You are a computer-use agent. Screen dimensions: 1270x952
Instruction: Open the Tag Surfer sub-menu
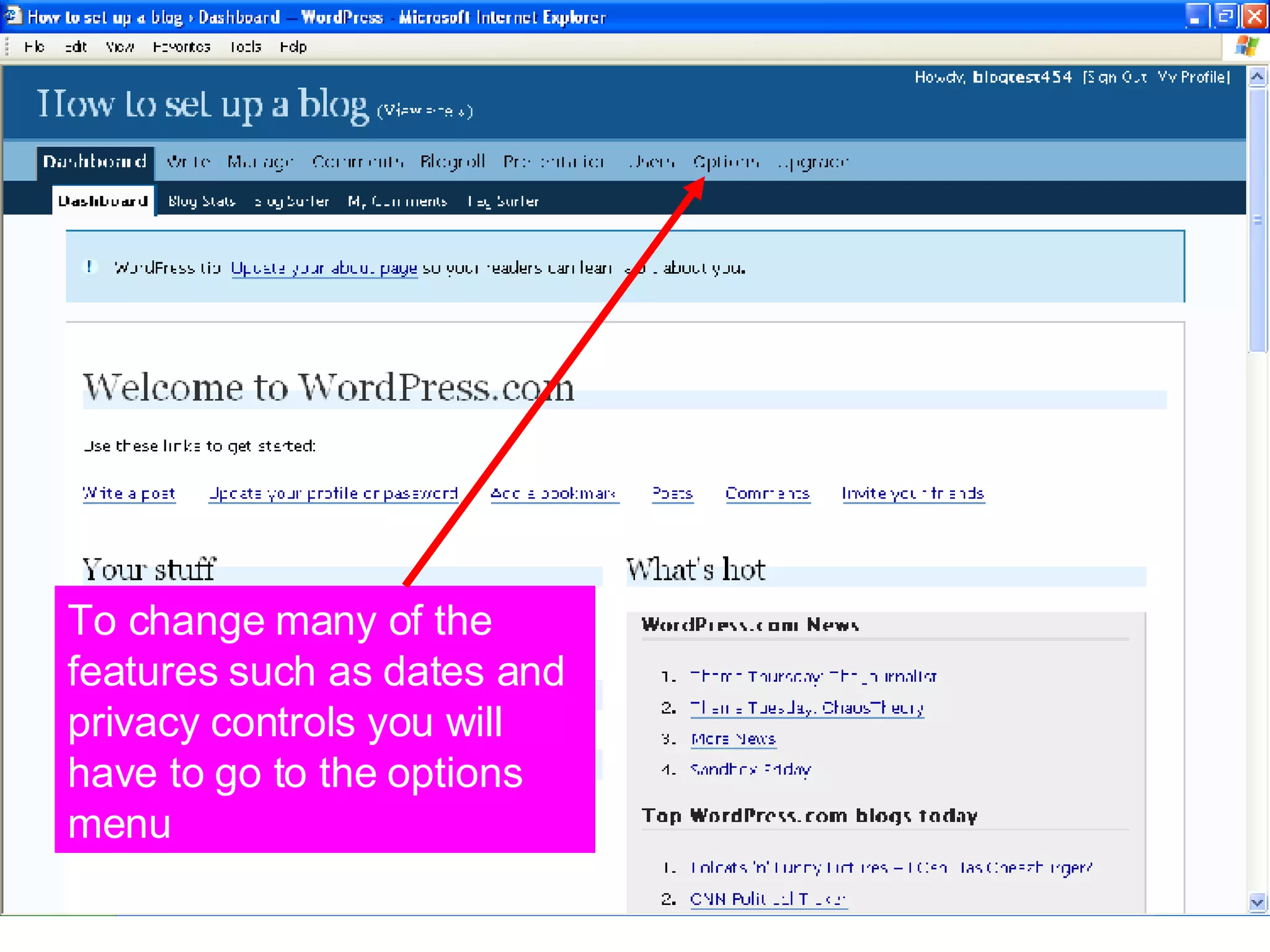[503, 201]
